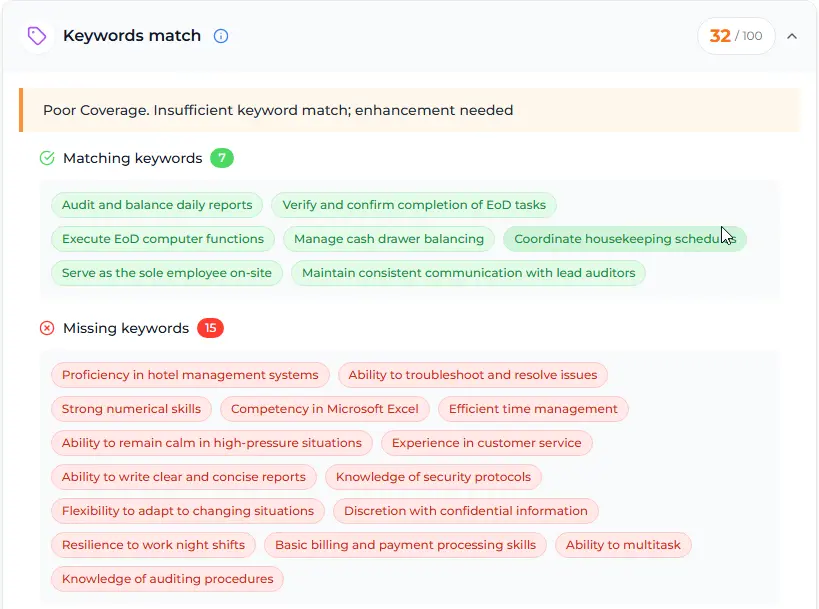
Task: Click the Proficiency in hotel management systems chip
Action: click(189, 375)
